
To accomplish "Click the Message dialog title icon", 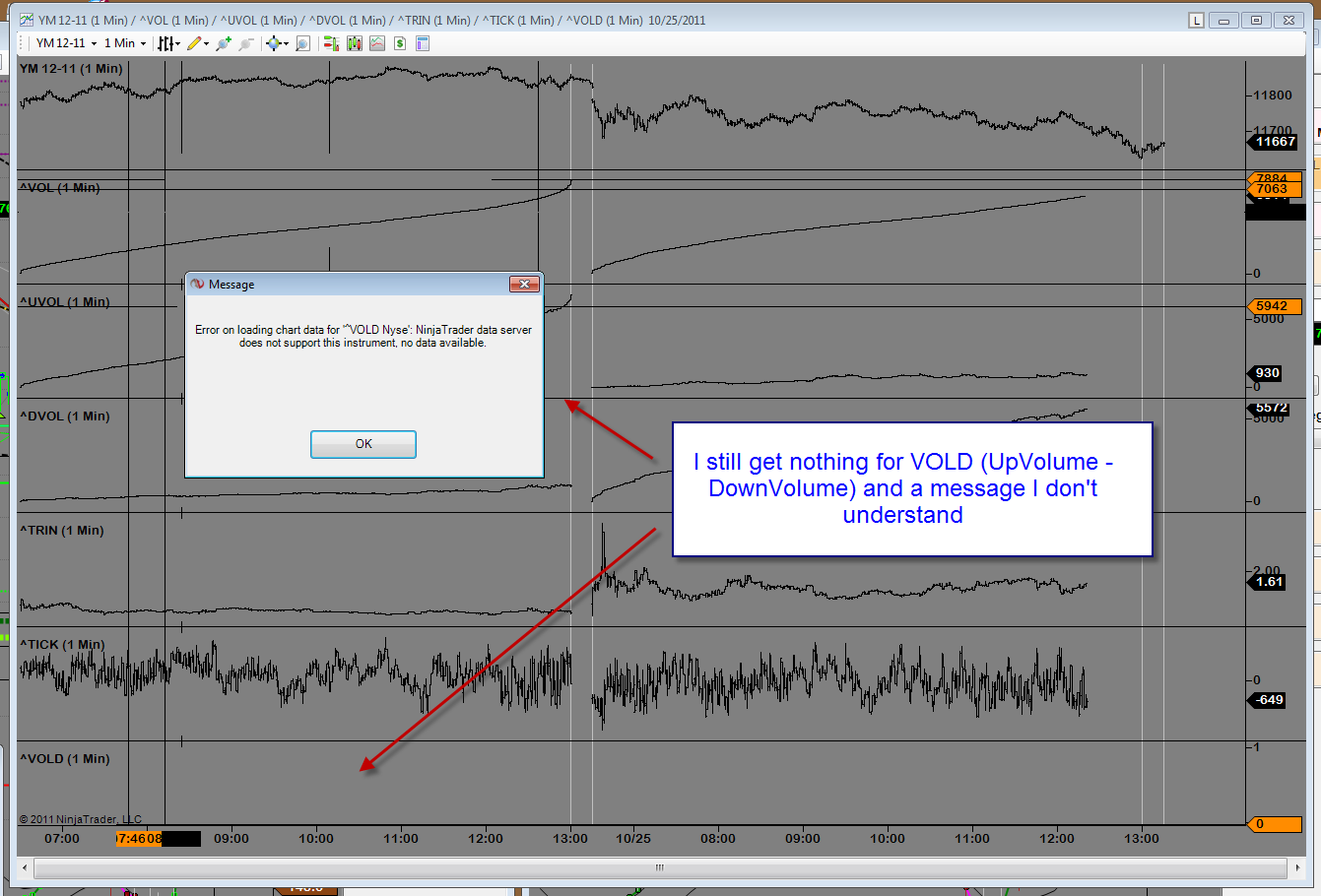I will click(197, 285).
